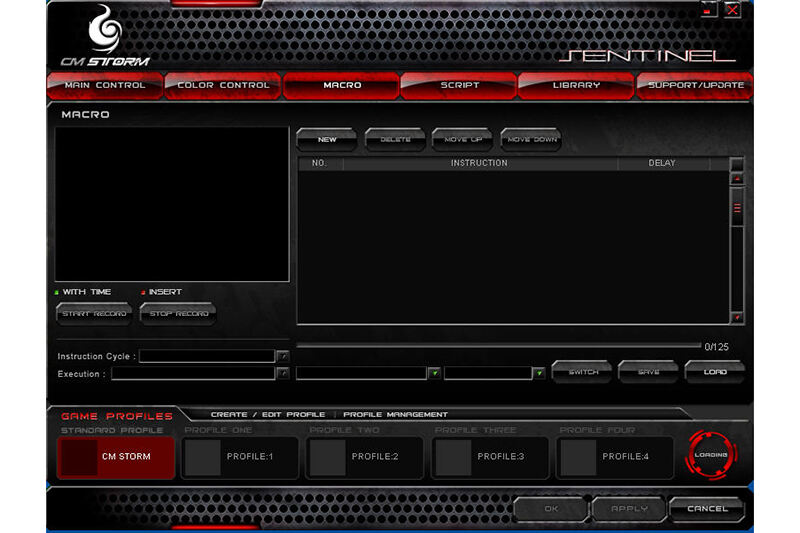Click the Stop Record button
Viewport: 800px width, 533px height.
178,314
